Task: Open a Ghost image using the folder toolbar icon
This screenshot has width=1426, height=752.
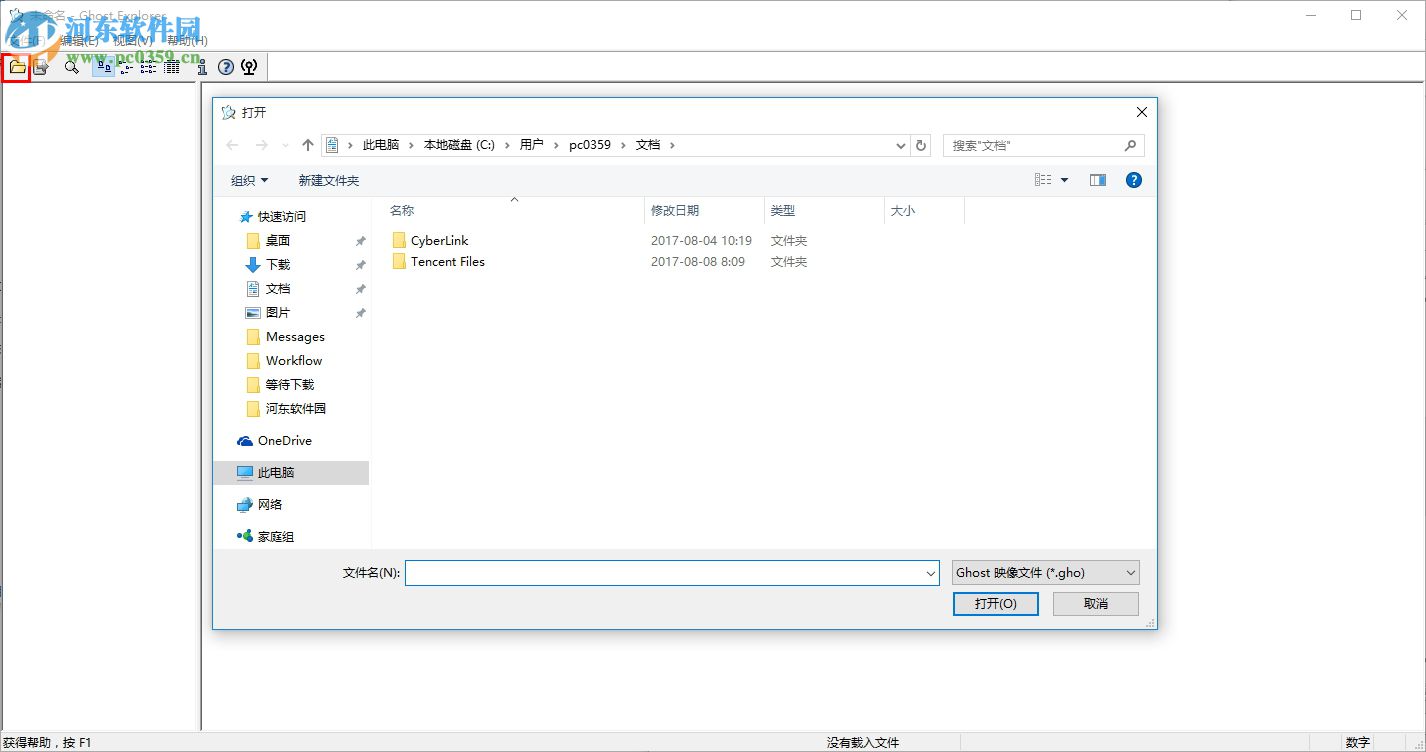Action: click(16, 67)
